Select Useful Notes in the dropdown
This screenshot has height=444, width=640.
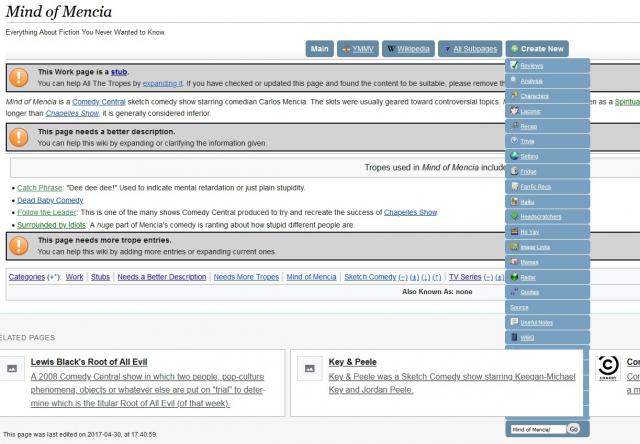[x=536, y=322]
